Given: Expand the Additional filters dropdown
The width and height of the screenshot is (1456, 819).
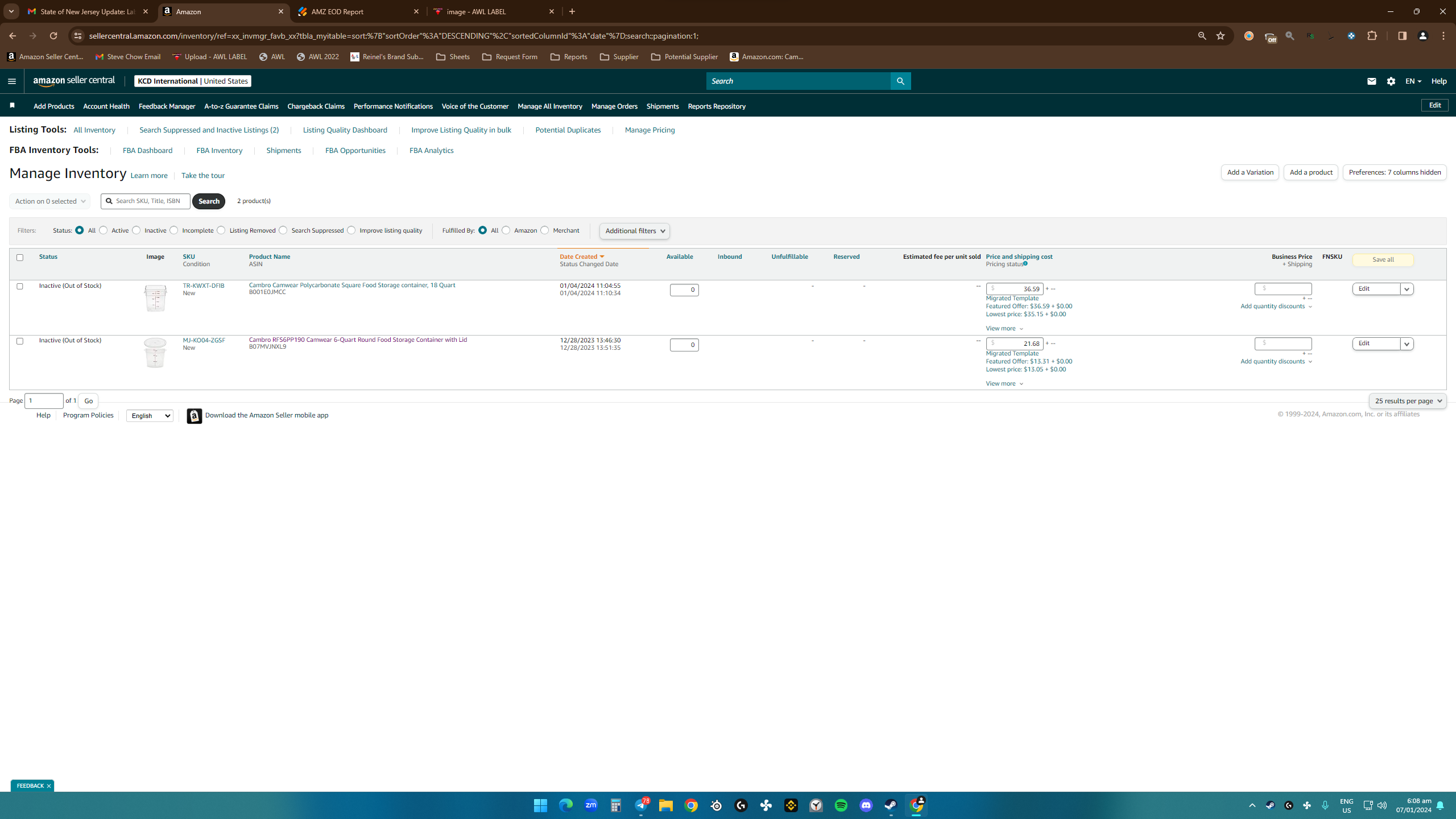Looking at the screenshot, I should (635, 231).
